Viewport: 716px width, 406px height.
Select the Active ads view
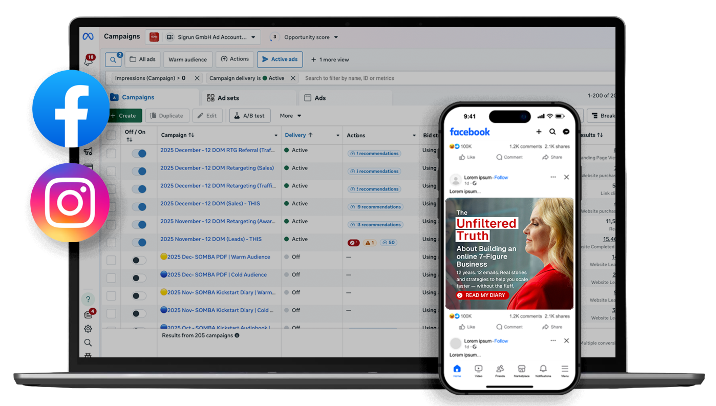[279, 59]
